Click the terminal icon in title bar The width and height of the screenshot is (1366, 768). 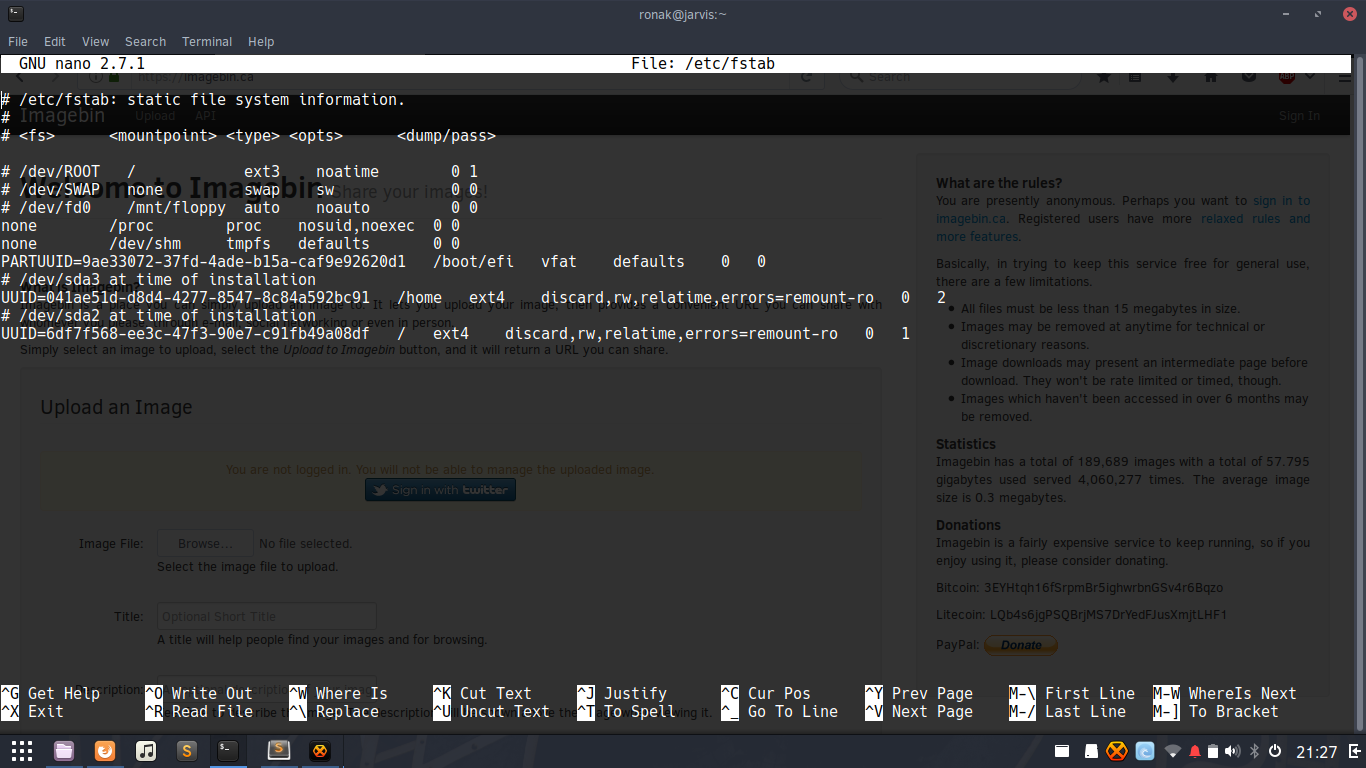[15, 14]
